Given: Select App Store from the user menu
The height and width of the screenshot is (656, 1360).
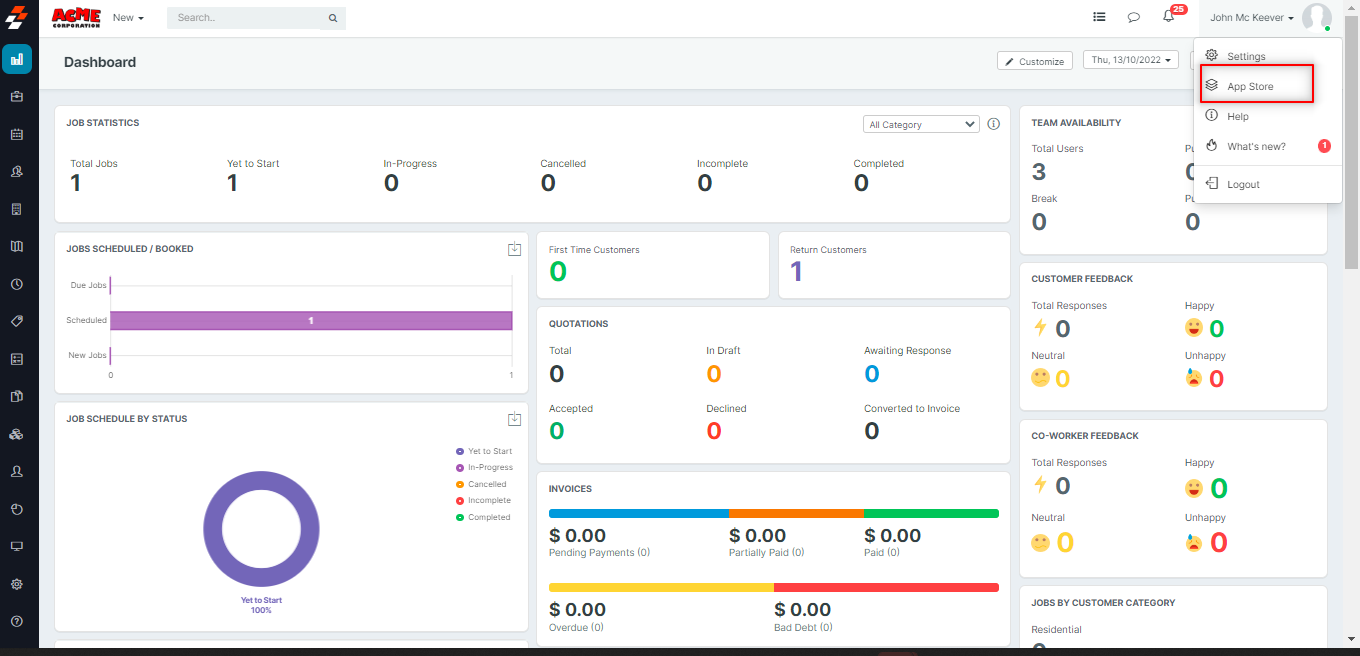Looking at the screenshot, I should click(1250, 86).
